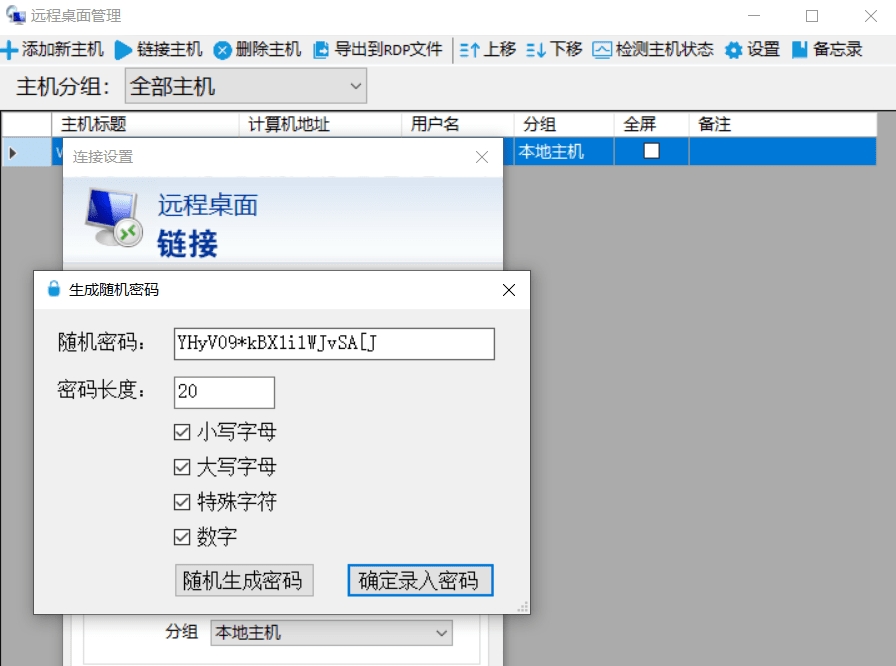
Task: Toggle the 全屏 checkbox in the host row
Action: [651, 151]
